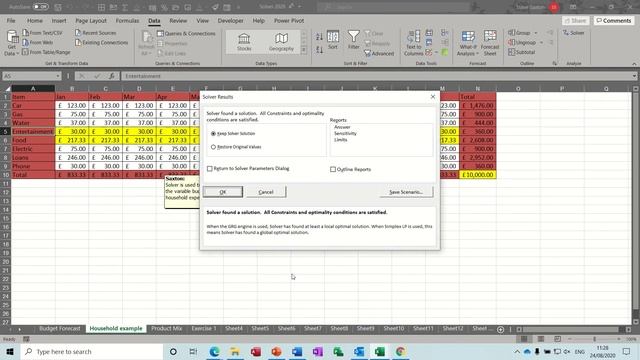Select Sensitivity report in list
Viewport: 640px width, 360px height.
(x=345, y=133)
